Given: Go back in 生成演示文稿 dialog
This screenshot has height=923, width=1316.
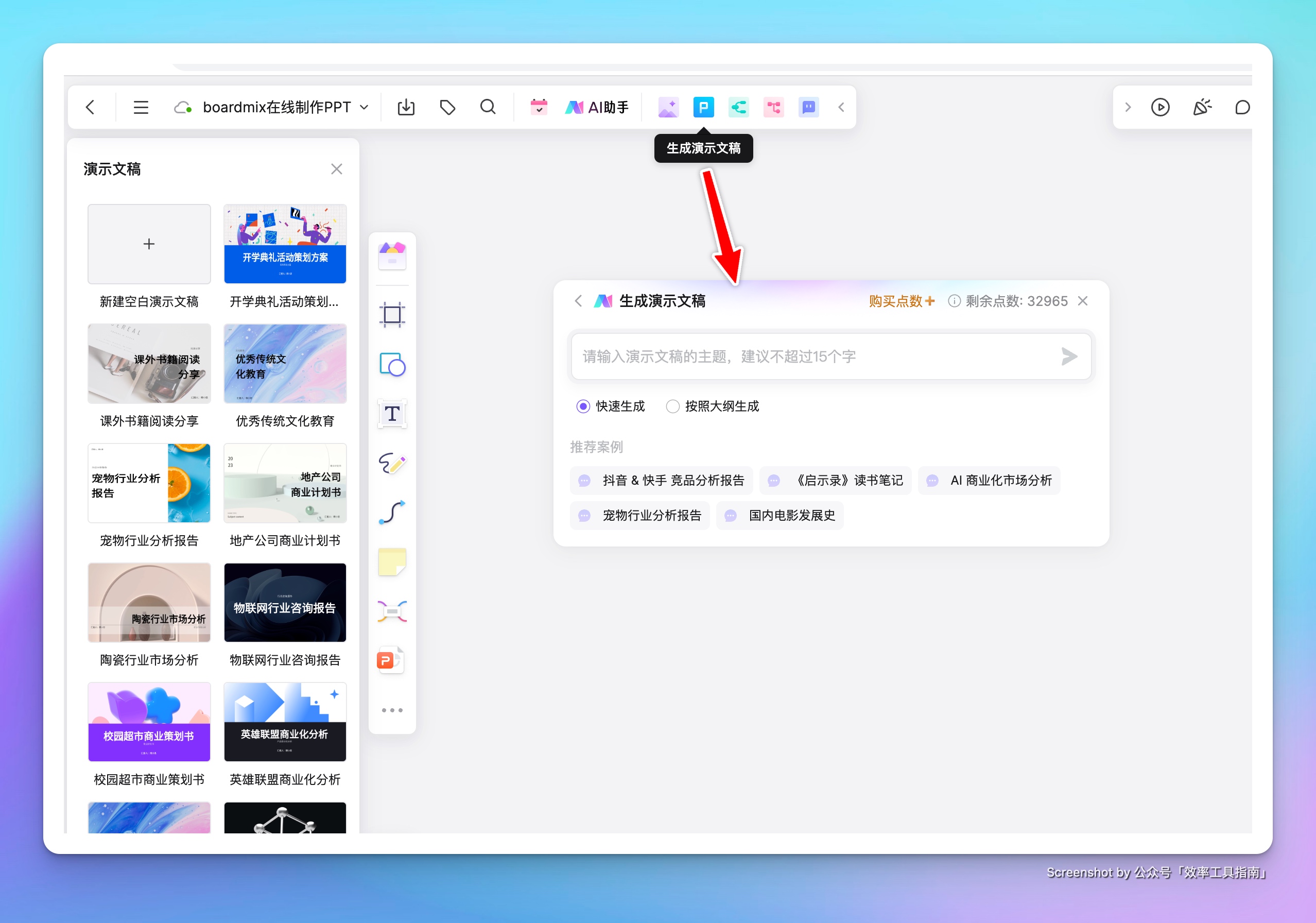Looking at the screenshot, I should coord(578,301).
